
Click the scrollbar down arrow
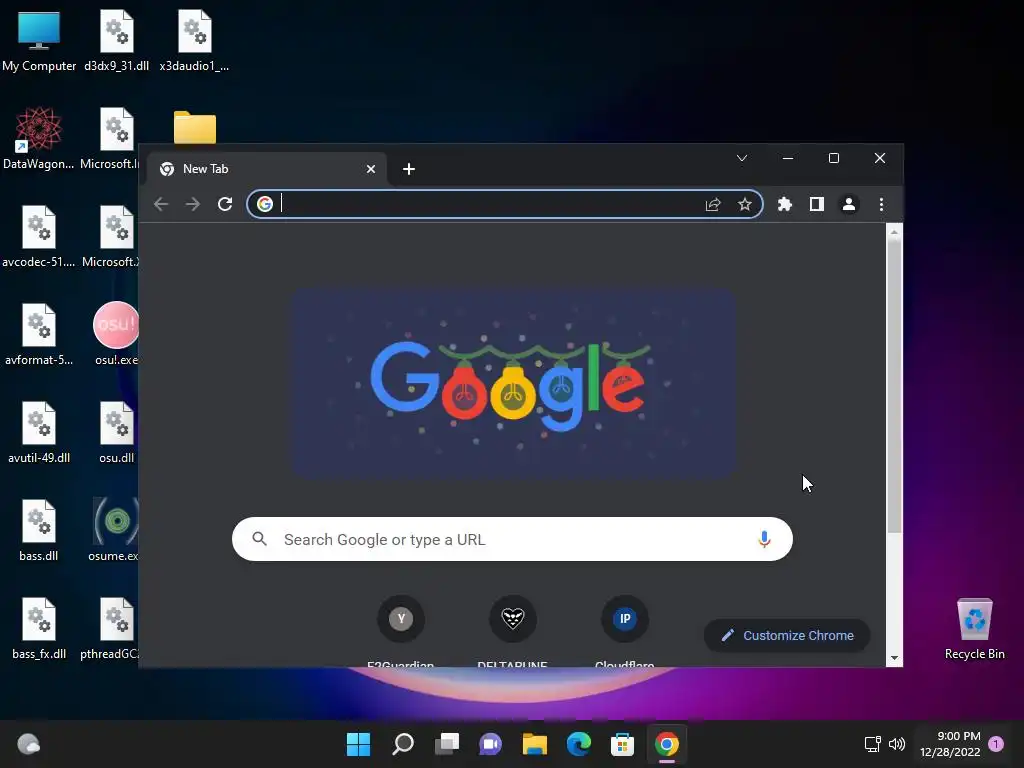[x=894, y=658]
